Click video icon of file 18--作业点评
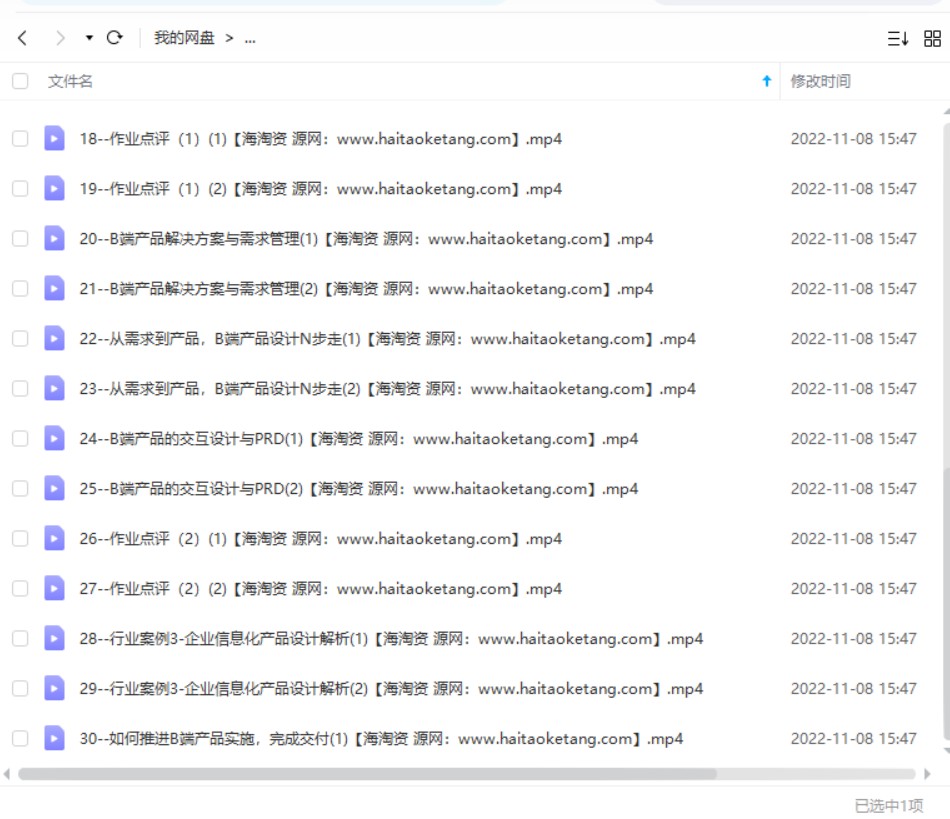Image resolution: width=950 pixels, height=819 pixels. point(54,139)
